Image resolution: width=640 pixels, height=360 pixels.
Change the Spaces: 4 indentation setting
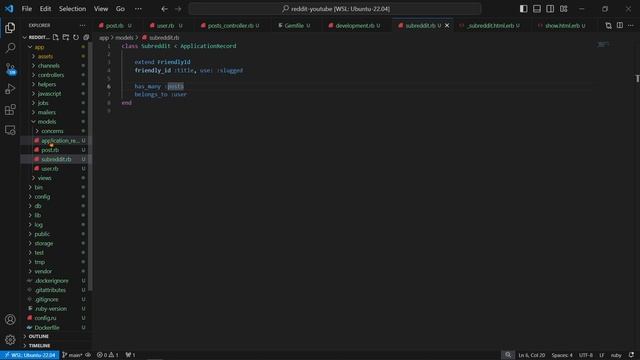562,355
